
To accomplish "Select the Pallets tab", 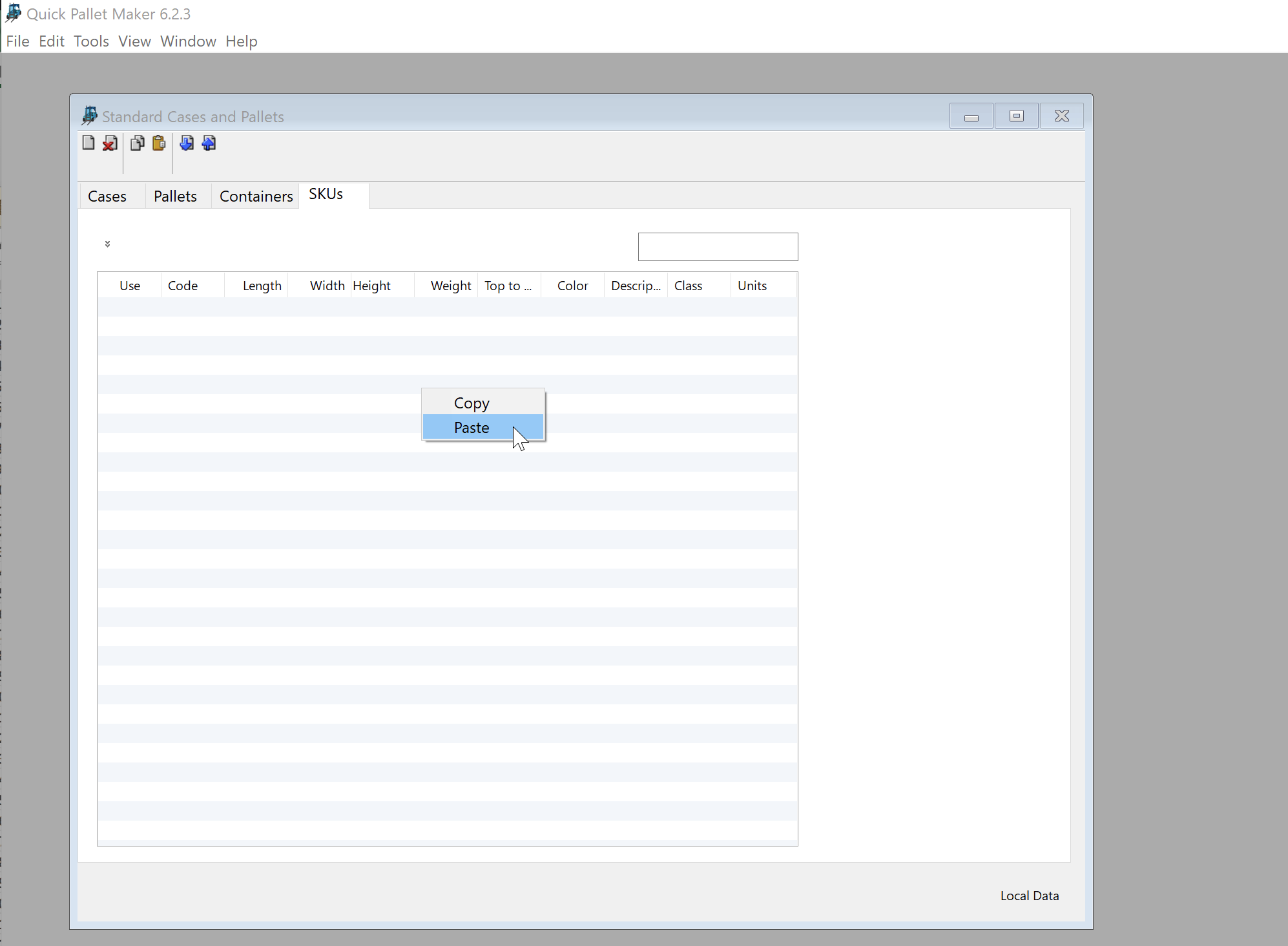I will 174,196.
